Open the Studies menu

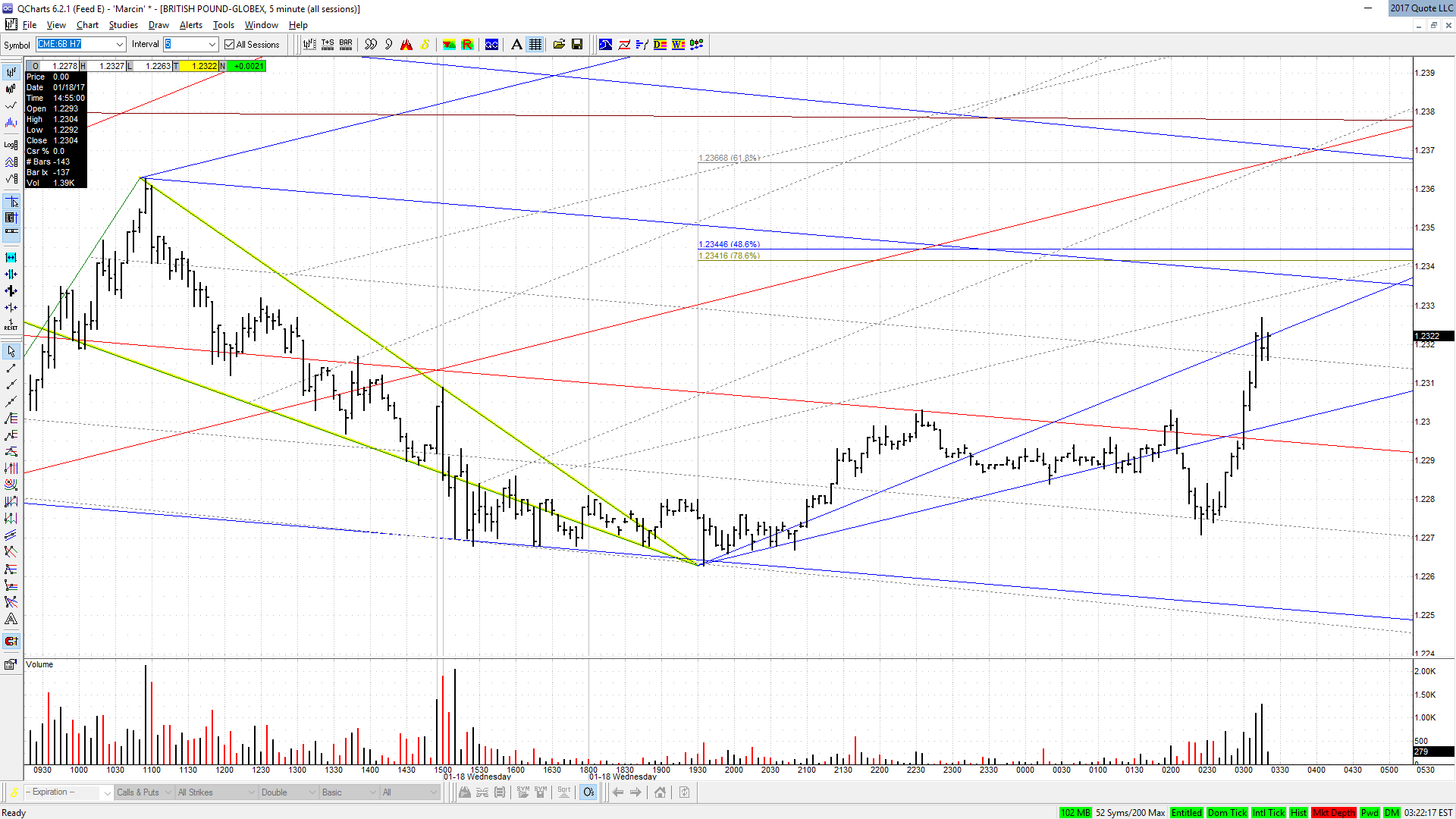pos(124,25)
